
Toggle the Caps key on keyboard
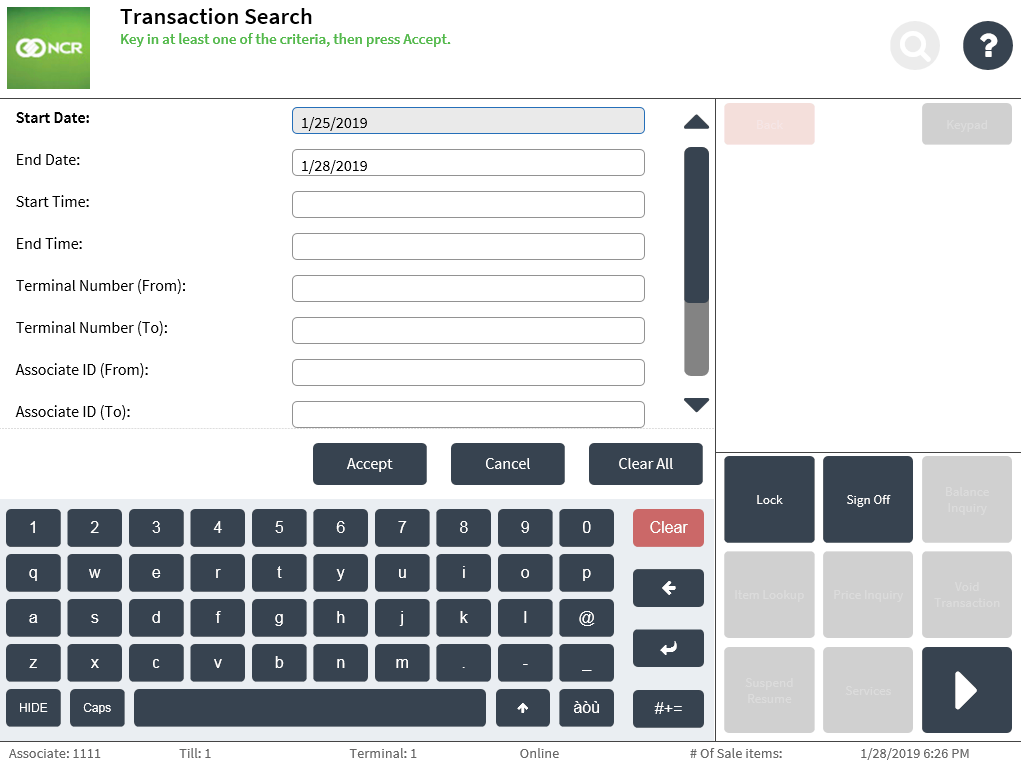[97, 708]
